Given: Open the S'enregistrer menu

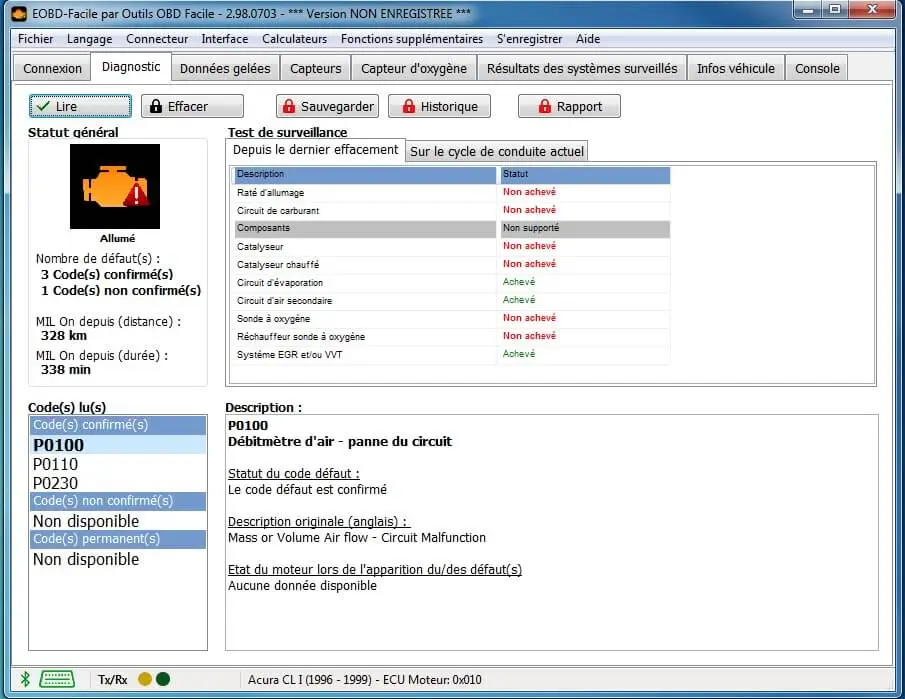Looking at the screenshot, I should point(529,39).
